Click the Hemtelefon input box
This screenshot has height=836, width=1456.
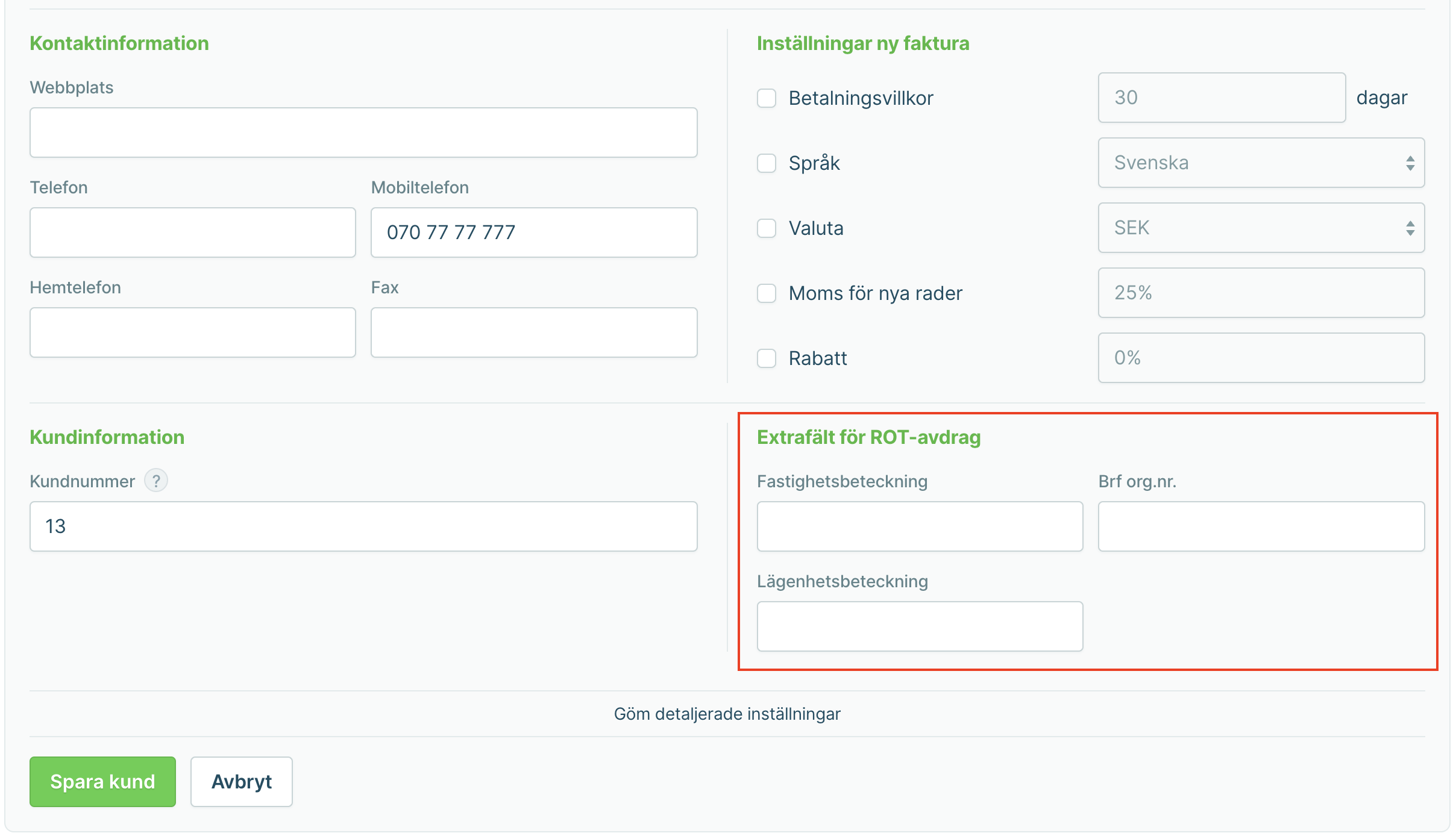192,332
